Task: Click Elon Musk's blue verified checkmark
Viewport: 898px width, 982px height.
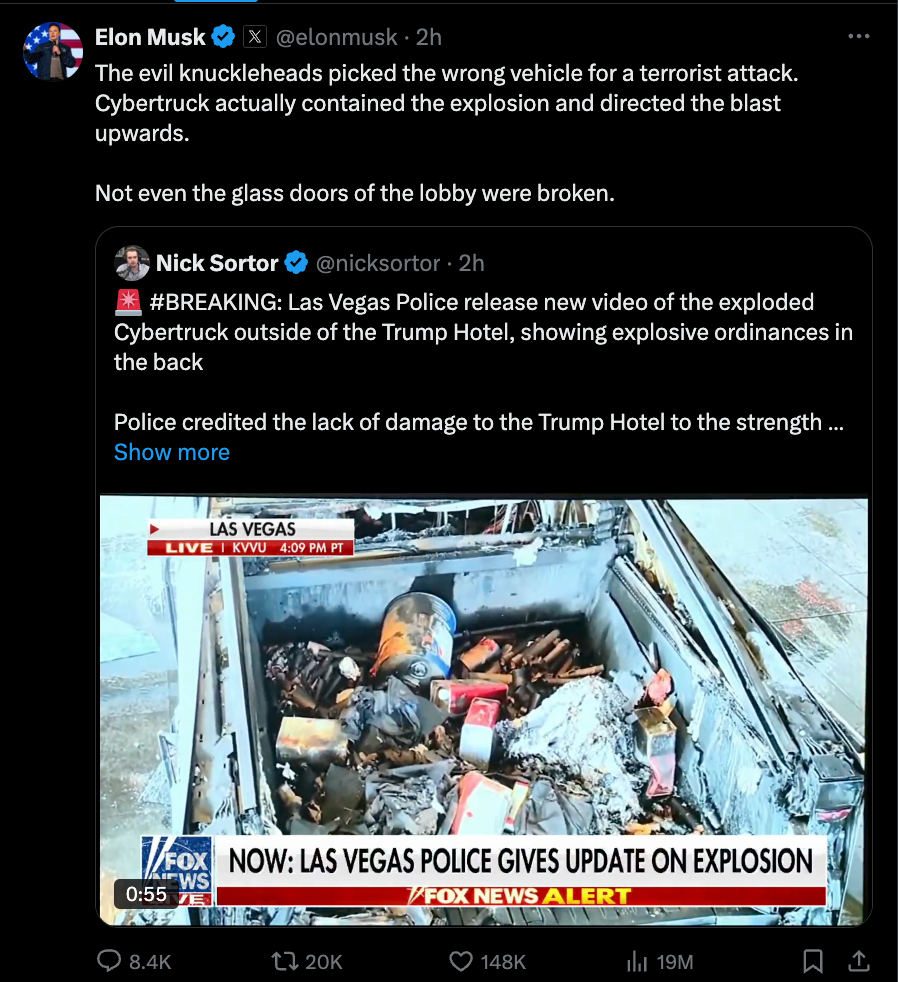Action: [x=224, y=37]
